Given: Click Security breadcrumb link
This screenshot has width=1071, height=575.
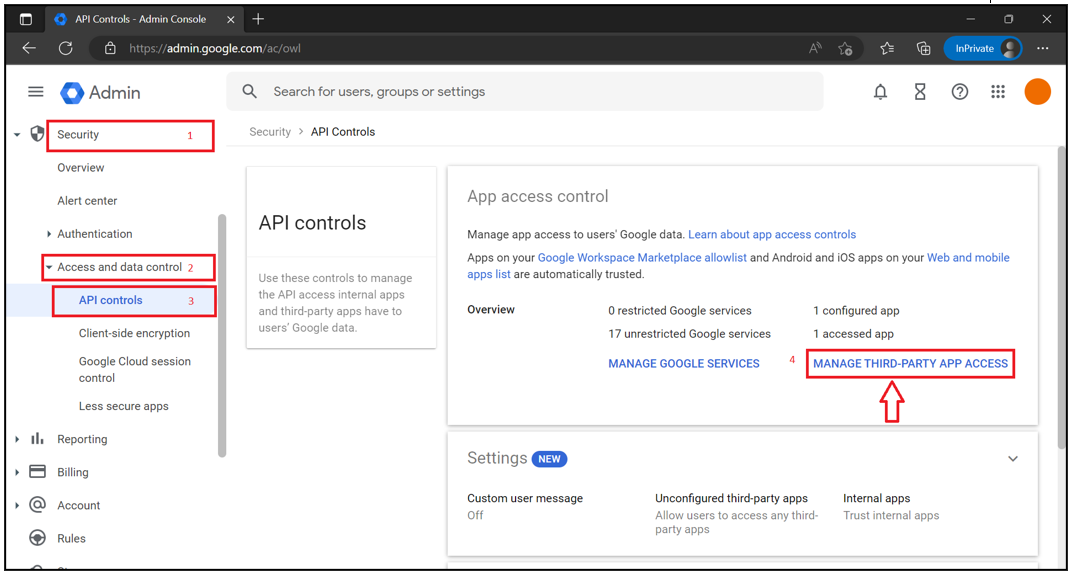Looking at the screenshot, I should pyautogui.click(x=270, y=132).
